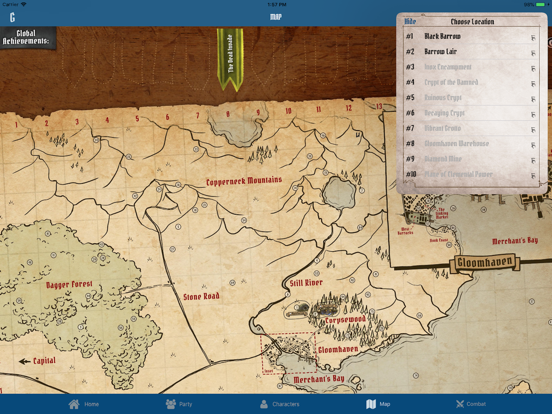Viewport: 552px width, 414px height.
Task: Tap the Gloomhaven city banner
Action: pos(485,262)
